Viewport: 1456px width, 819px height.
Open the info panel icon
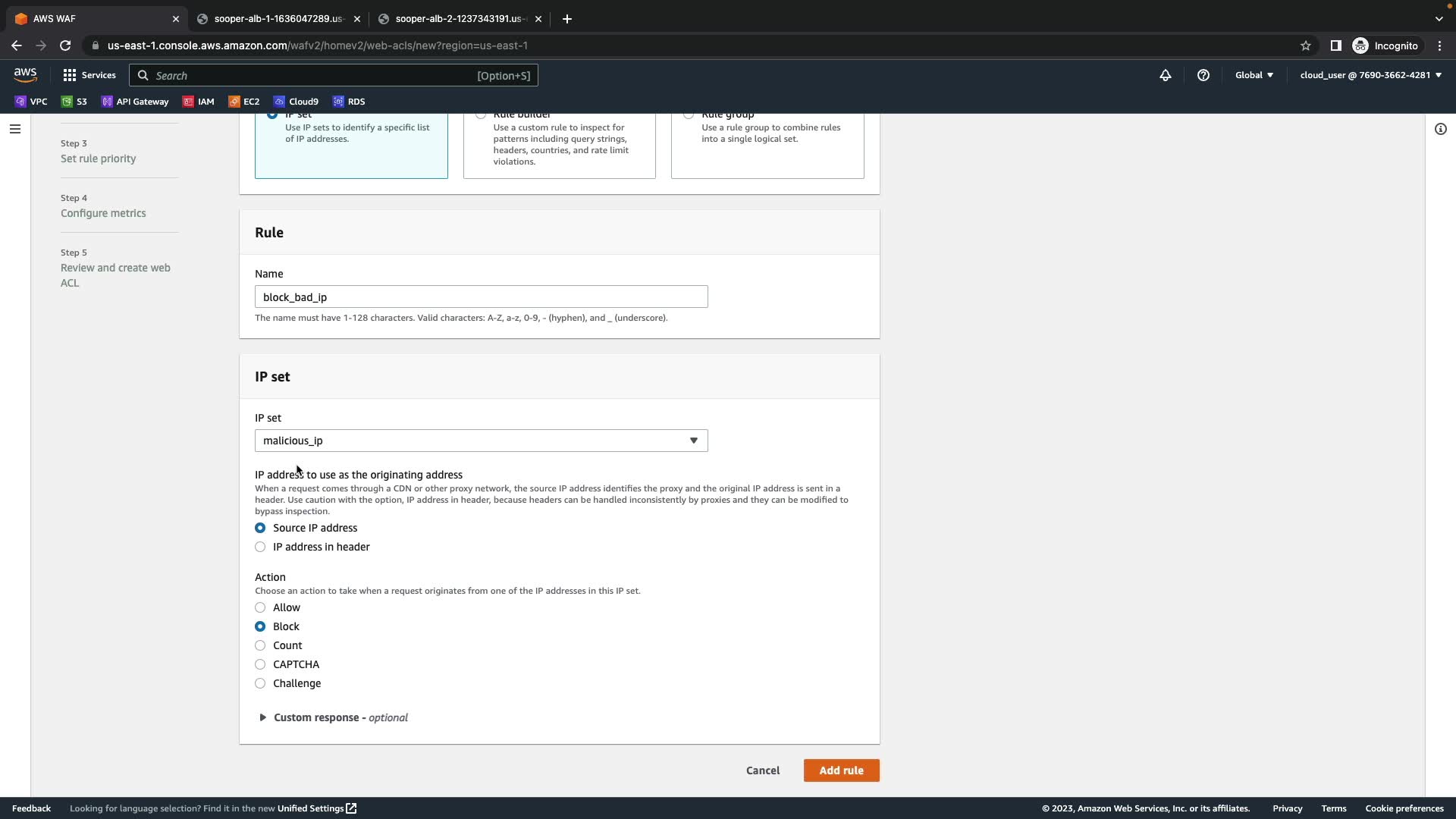point(1440,129)
